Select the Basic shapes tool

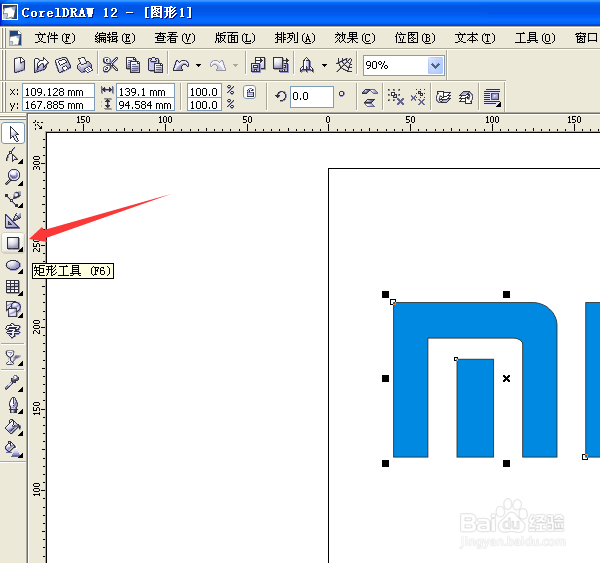point(14,309)
